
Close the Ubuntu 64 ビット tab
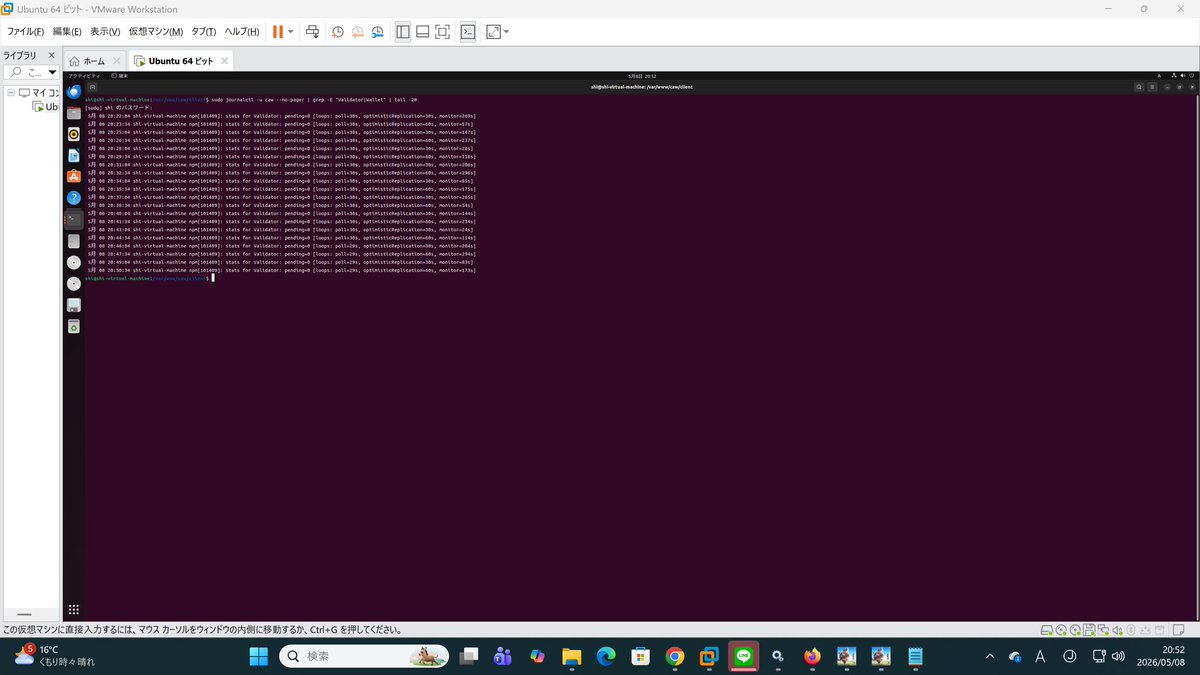(x=225, y=61)
